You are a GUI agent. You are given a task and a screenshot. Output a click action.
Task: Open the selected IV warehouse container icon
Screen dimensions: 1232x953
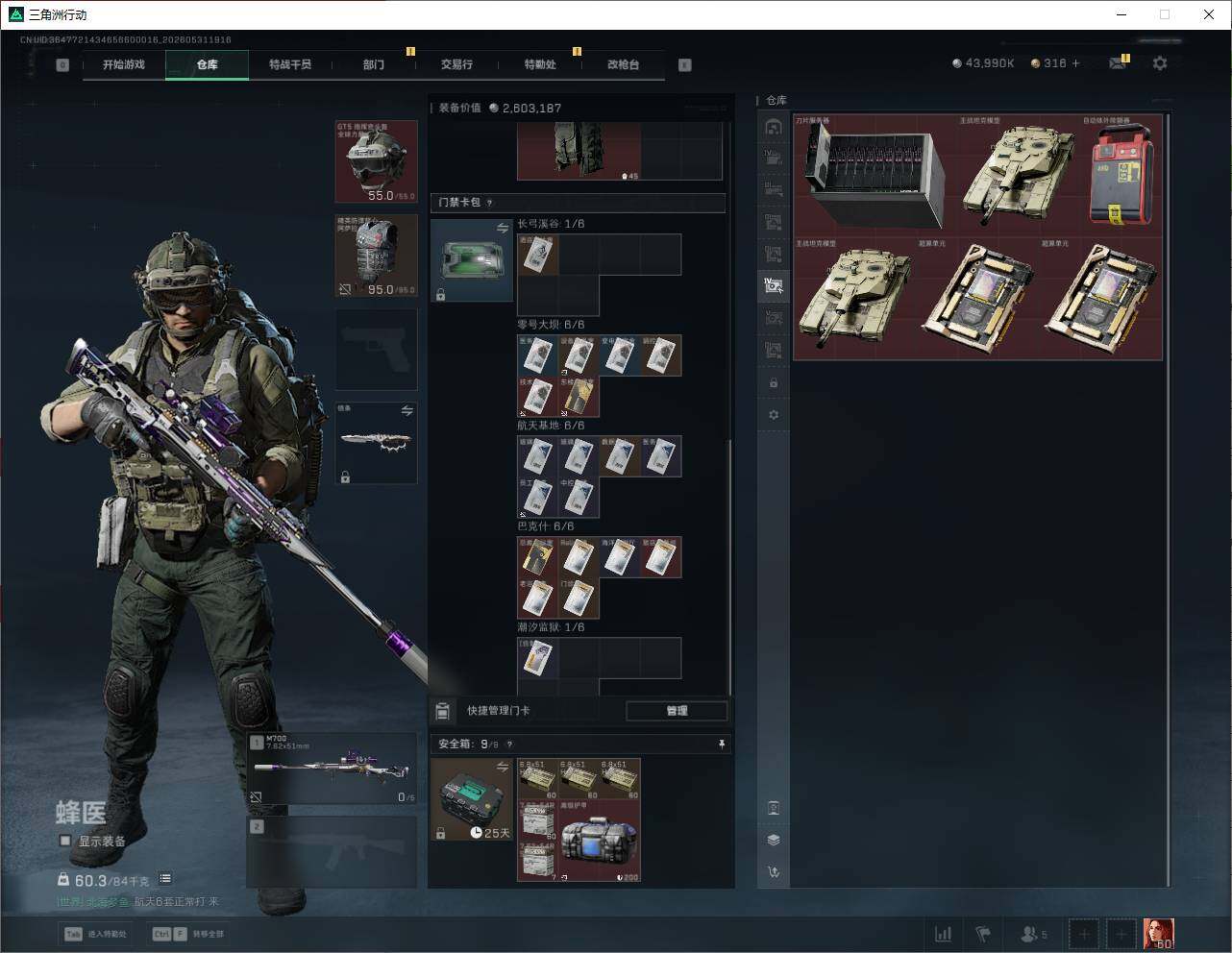[774, 285]
